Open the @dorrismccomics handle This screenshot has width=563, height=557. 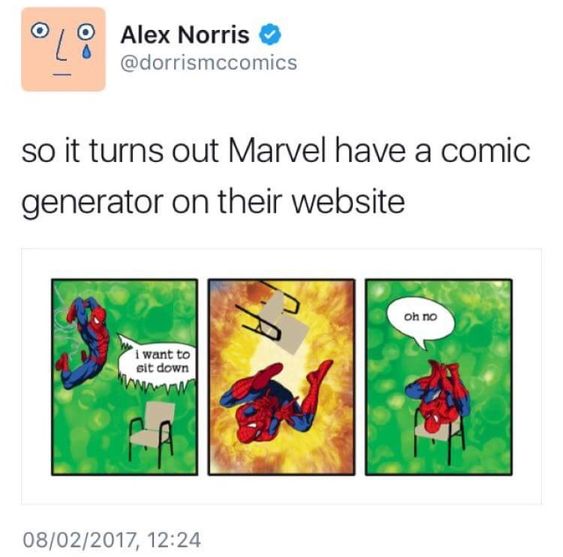[209, 63]
